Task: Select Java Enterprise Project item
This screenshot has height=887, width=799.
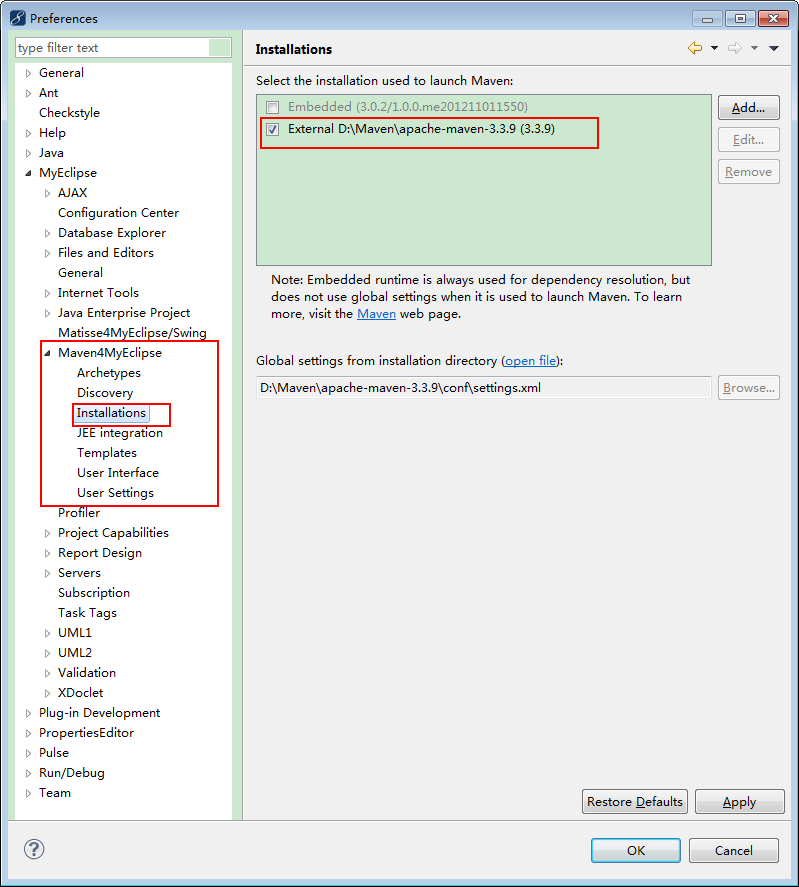Action: click(x=124, y=312)
